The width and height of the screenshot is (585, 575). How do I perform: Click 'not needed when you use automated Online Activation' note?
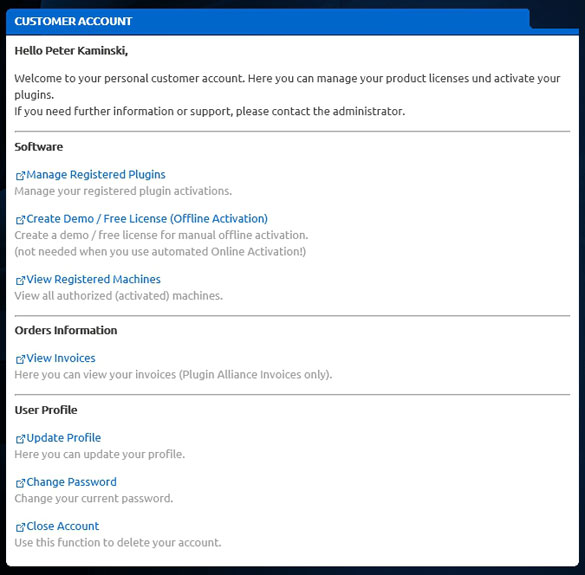(160, 252)
